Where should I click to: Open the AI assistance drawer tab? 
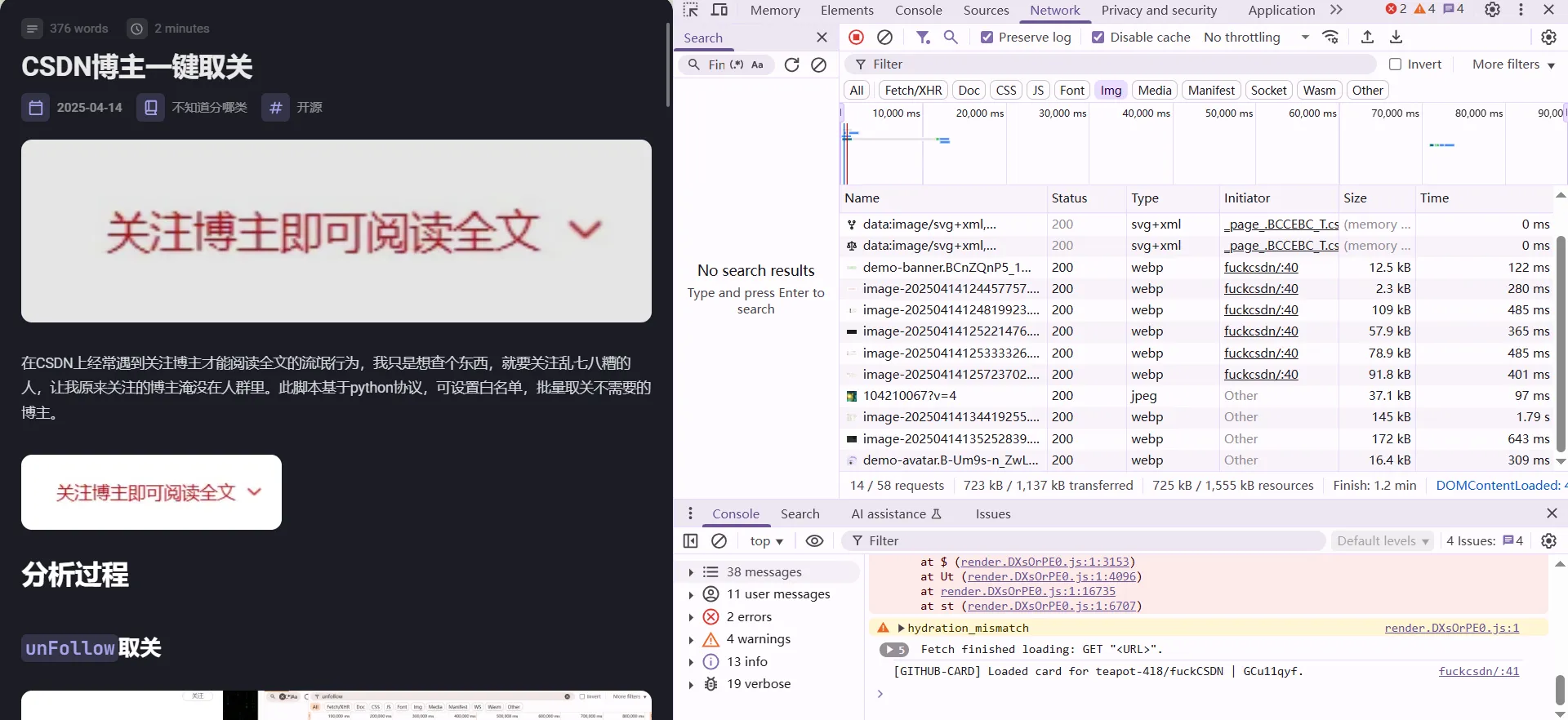(x=896, y=513)
